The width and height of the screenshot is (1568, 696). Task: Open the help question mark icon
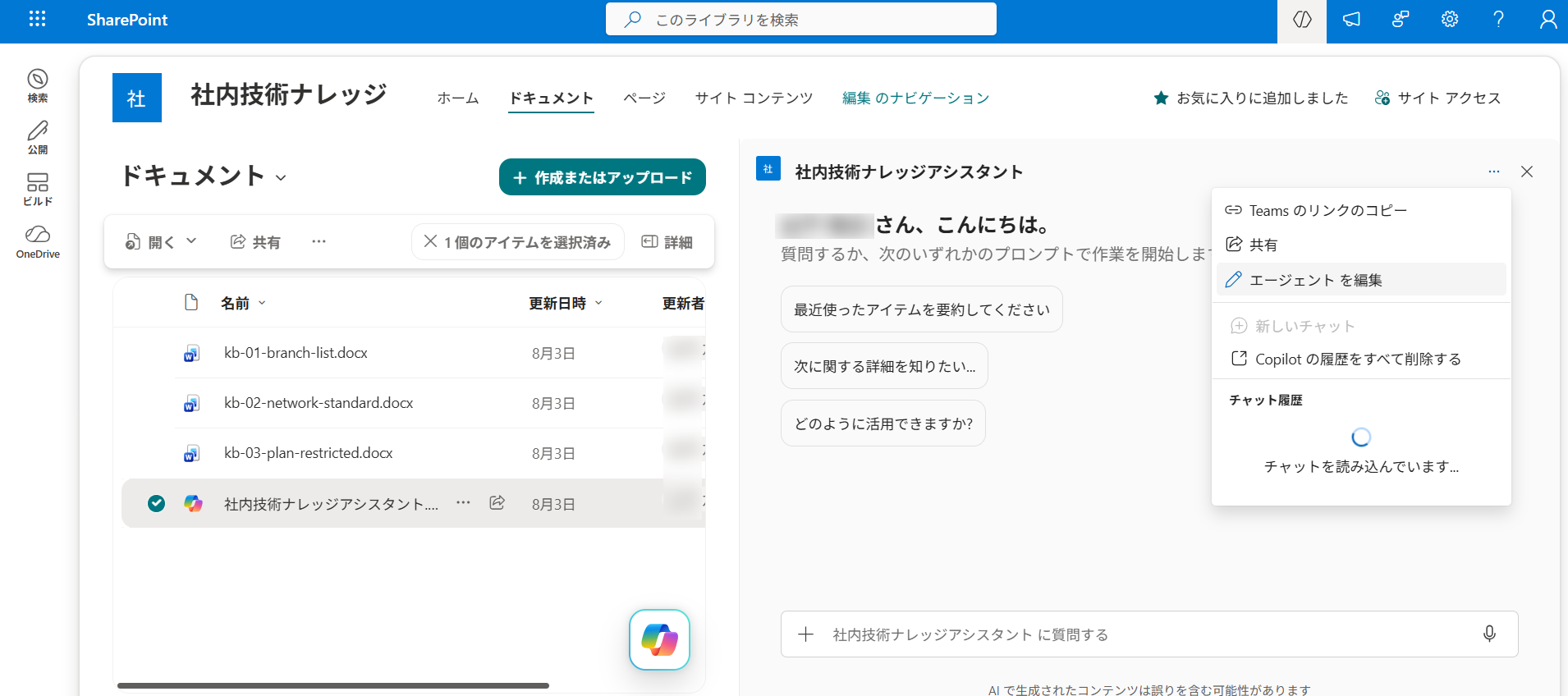coord(1499,19)
